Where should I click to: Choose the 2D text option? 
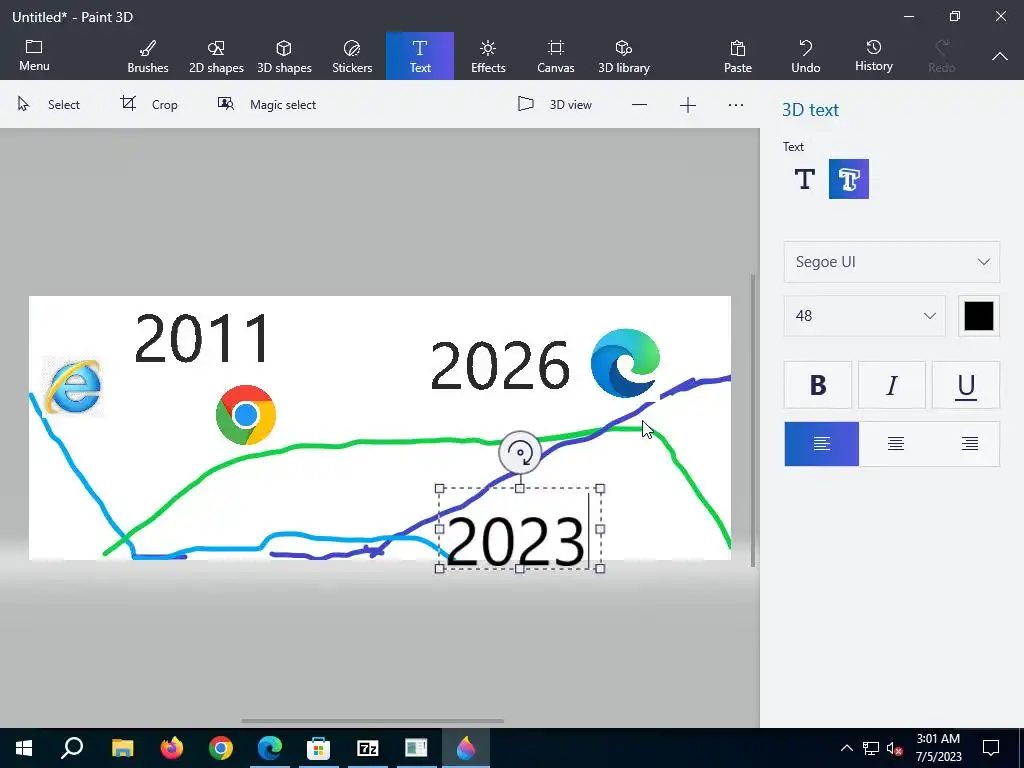pos(805,179)
